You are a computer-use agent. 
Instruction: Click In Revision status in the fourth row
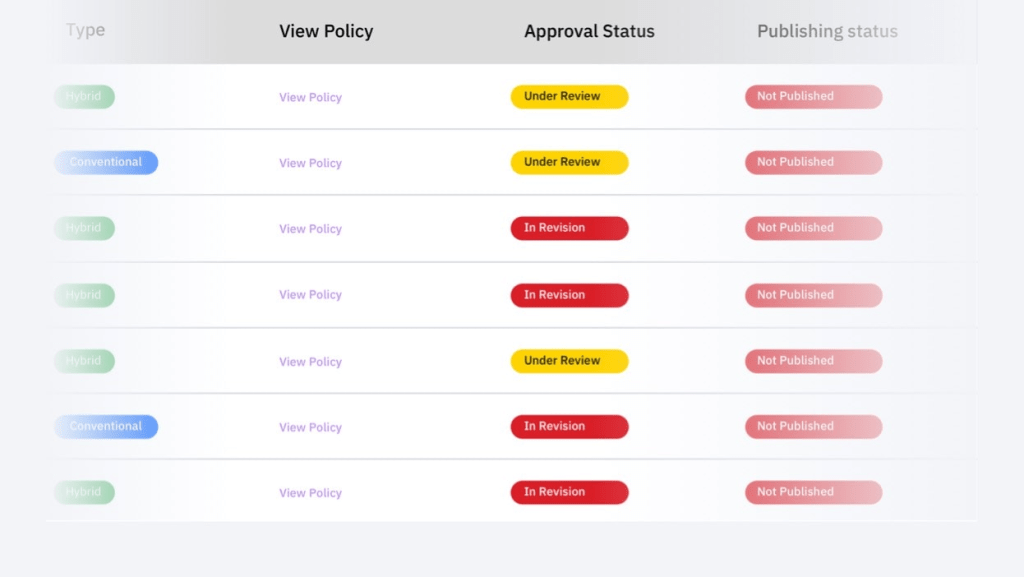[x=569, y=295]
